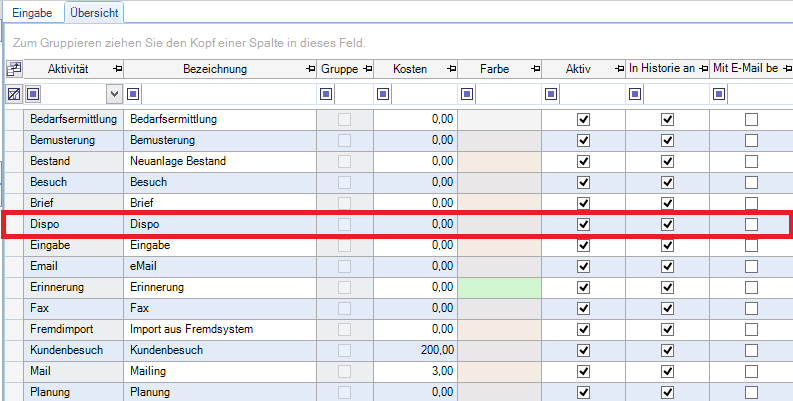The height and width of the screenshot is (401, 793).
Task: Sort by the Farbe column header
Action: pyautogui.click(x=492, y=69)
